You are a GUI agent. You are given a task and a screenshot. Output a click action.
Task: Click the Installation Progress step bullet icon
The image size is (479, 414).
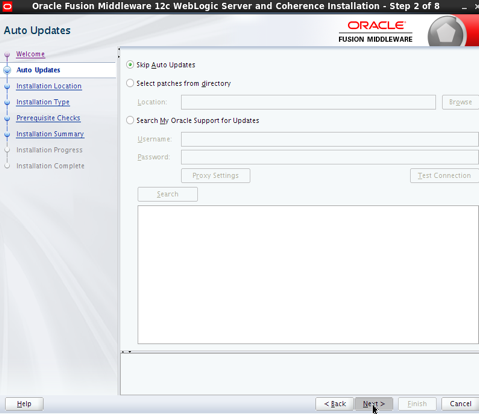click(7, 150)
